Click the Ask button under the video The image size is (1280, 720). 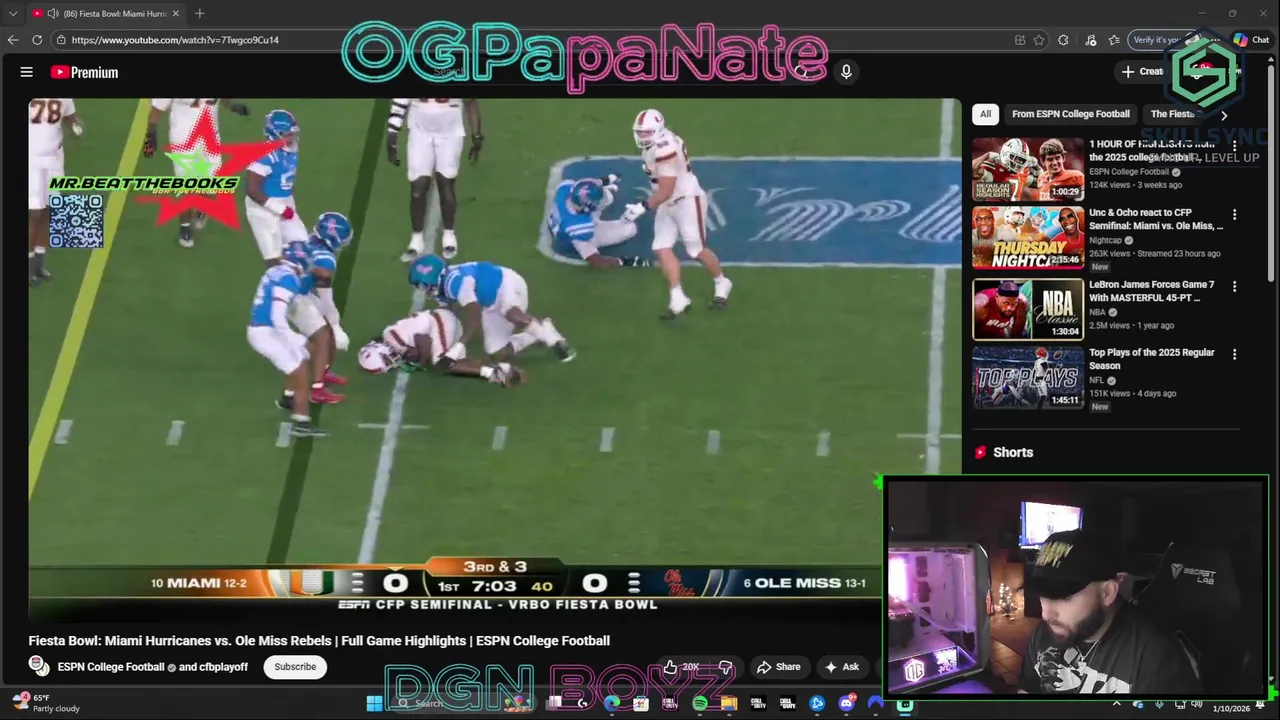click(x=842, y=667)
